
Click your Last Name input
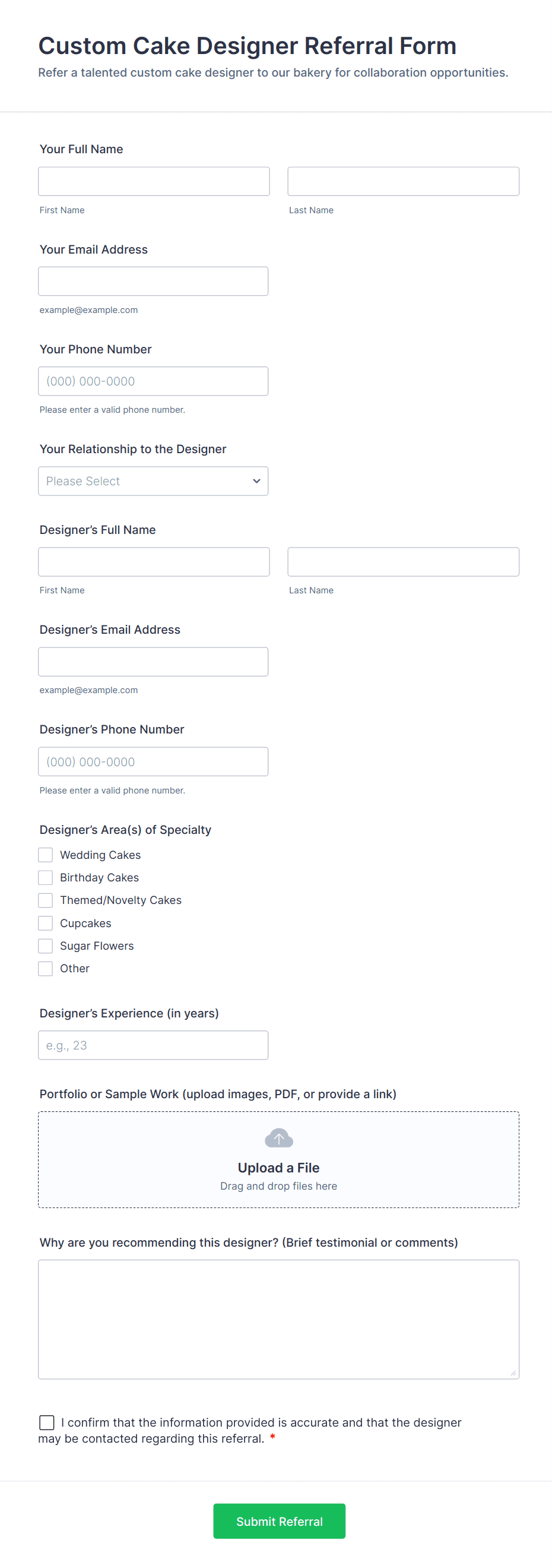403,181
